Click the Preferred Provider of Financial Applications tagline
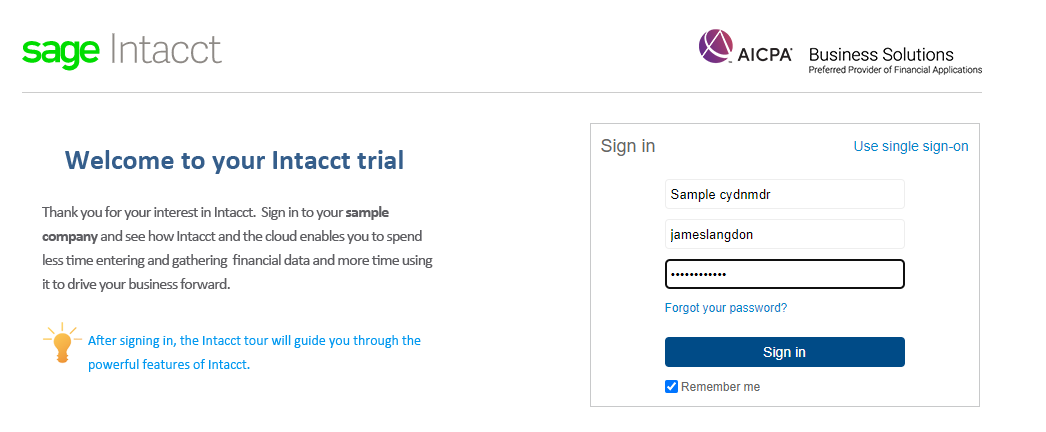The height and width of the screenshot is (432, 1046). coord(895,70)
